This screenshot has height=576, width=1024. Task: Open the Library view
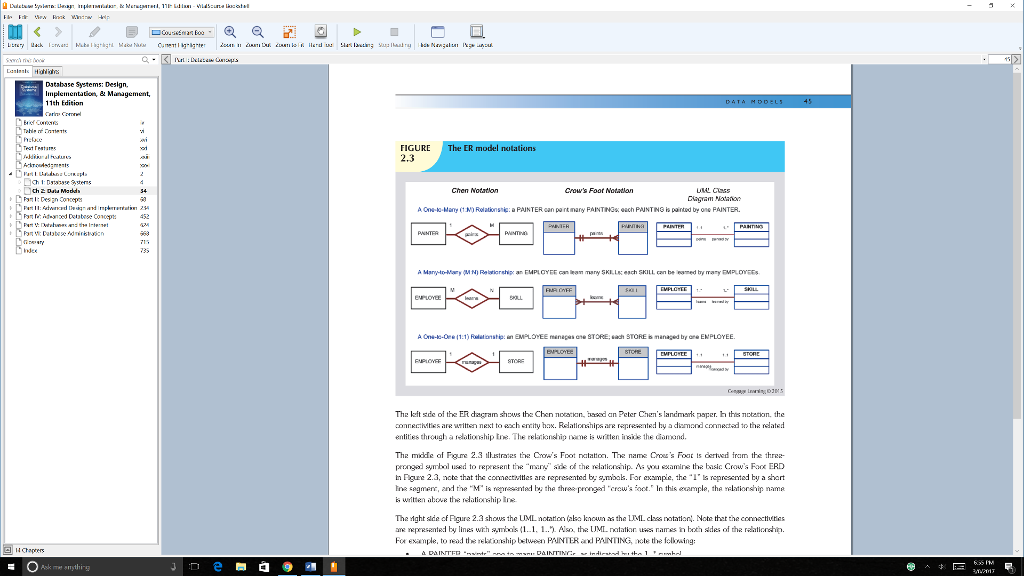[x=14, y=34]
